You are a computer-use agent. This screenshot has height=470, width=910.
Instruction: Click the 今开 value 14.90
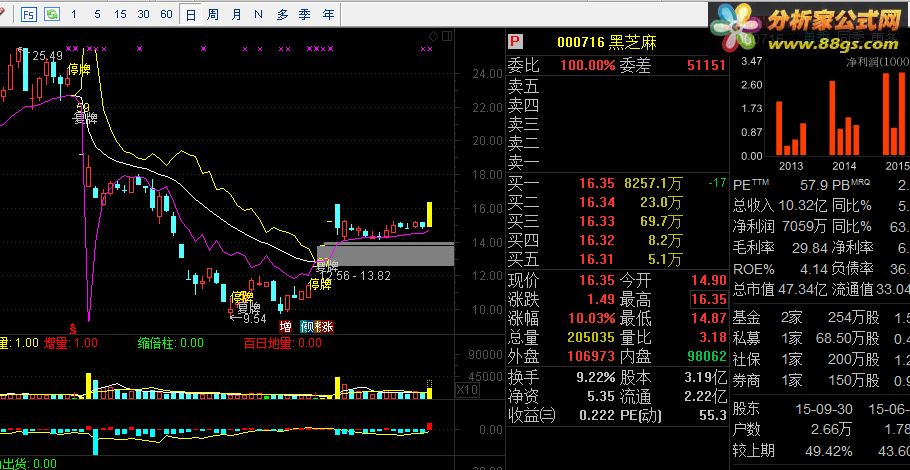pyautogui.click(x=709, y=281)
